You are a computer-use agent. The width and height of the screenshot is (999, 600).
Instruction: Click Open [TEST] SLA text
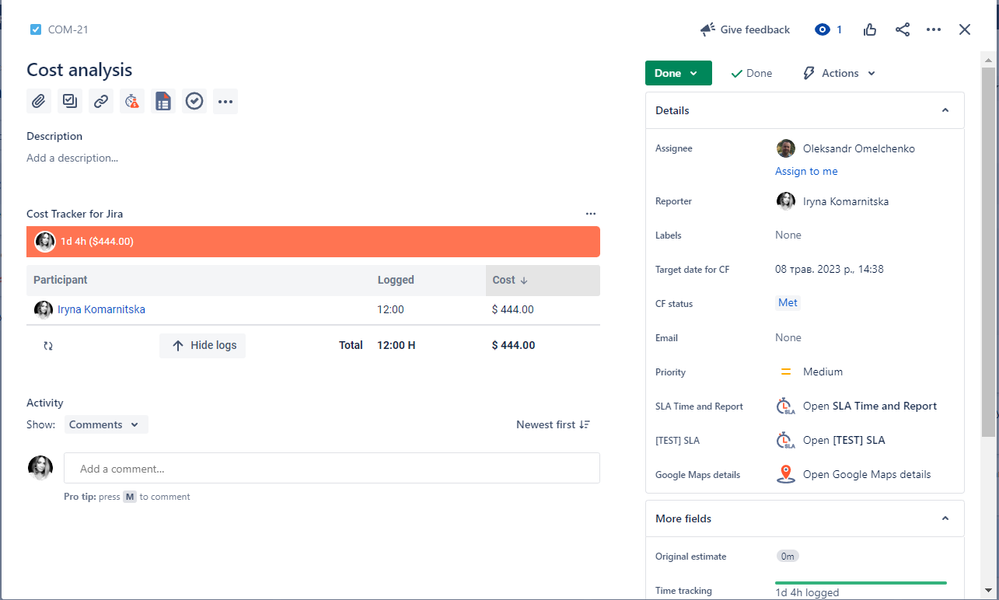[x=844, y=440]
